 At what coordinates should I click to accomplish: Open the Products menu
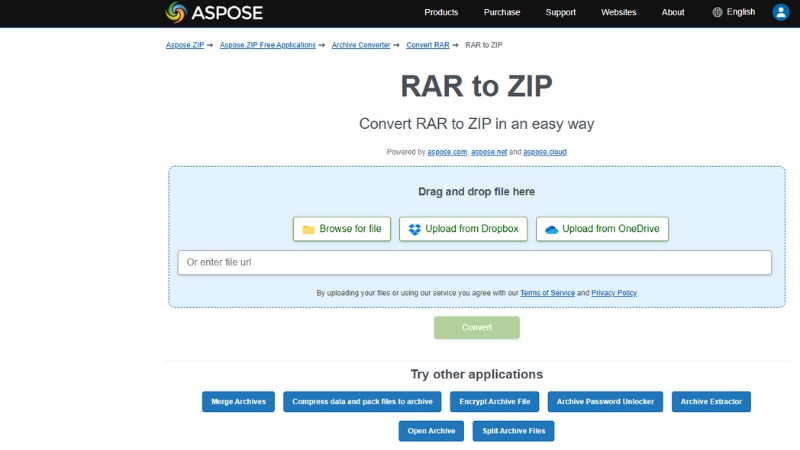point(441,12)
